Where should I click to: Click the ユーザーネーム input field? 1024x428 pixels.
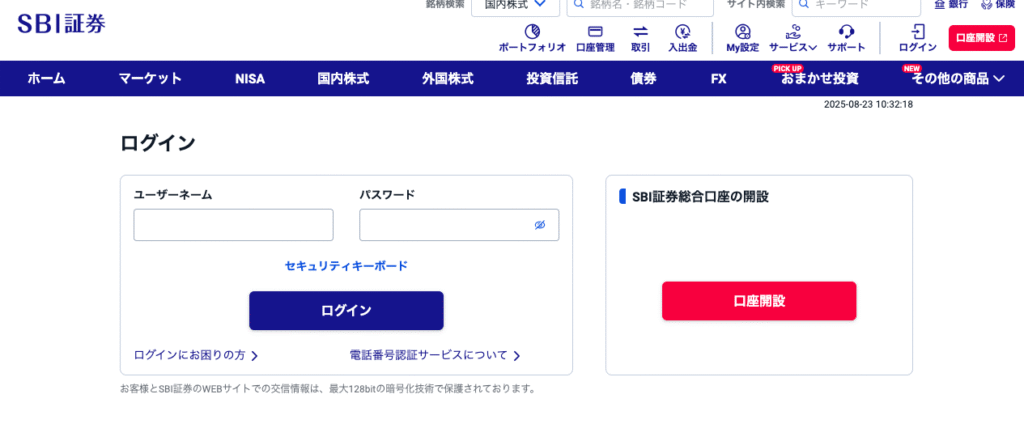[x=234, y=225]
